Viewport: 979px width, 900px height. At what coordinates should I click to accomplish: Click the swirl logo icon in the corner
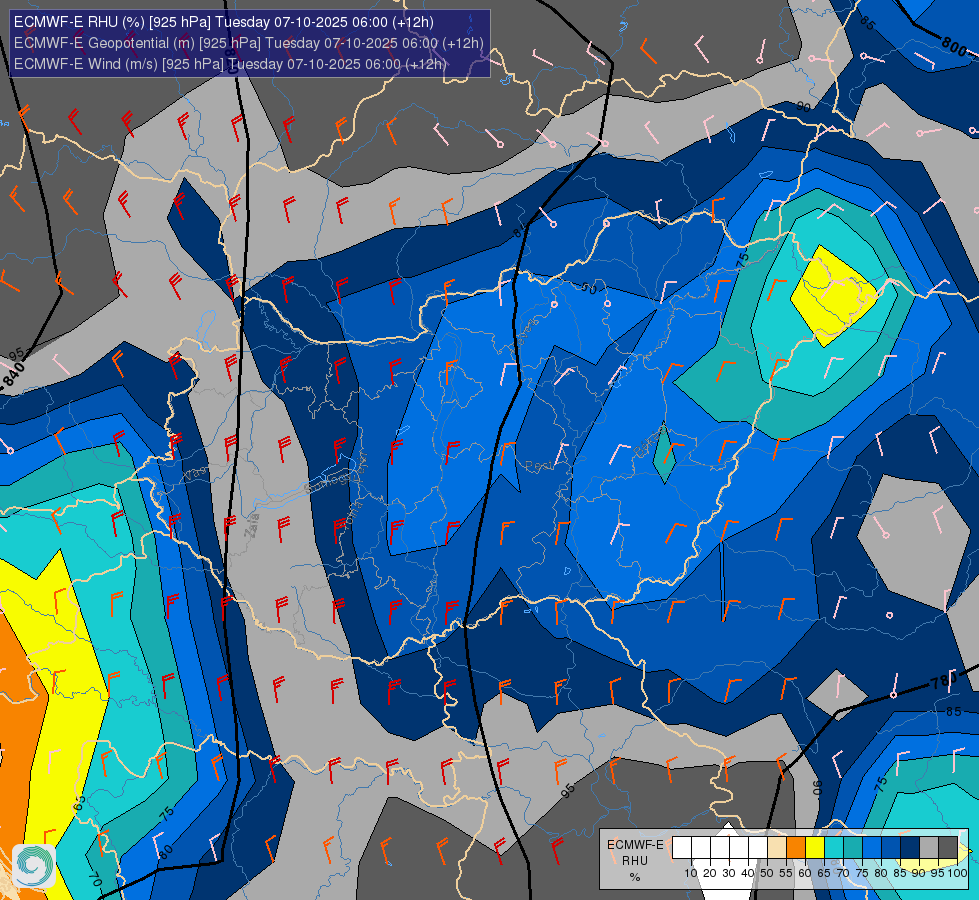click(x=34, y=866)
